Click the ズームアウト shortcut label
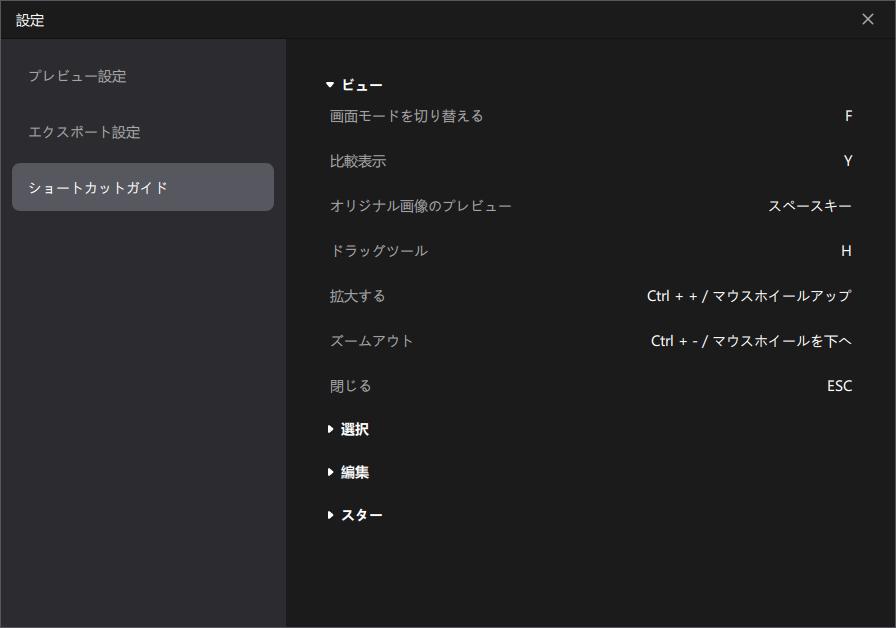This screenshot has height=628, width=896. click(372, 341)
